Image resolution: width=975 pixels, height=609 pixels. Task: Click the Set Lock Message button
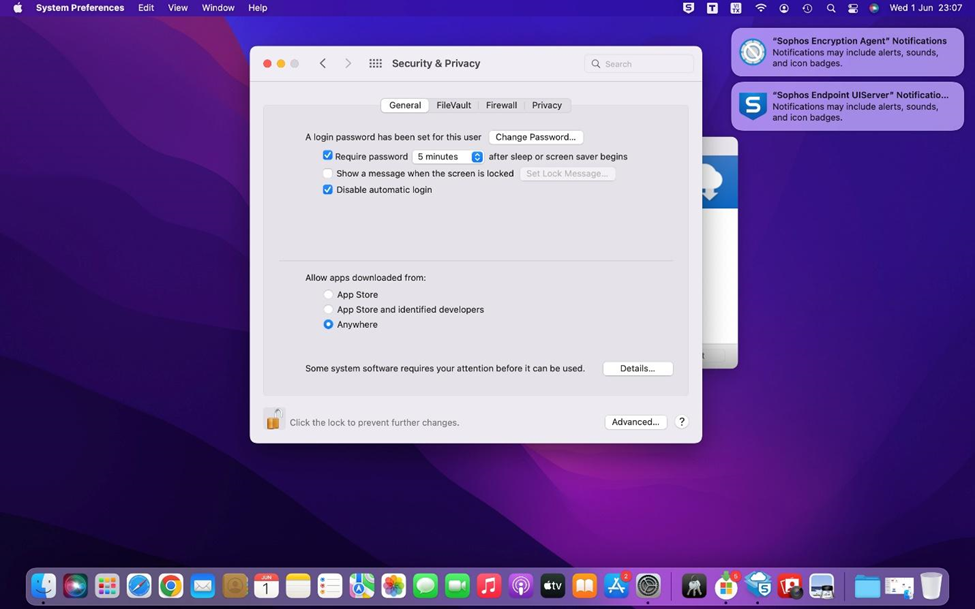567,174
